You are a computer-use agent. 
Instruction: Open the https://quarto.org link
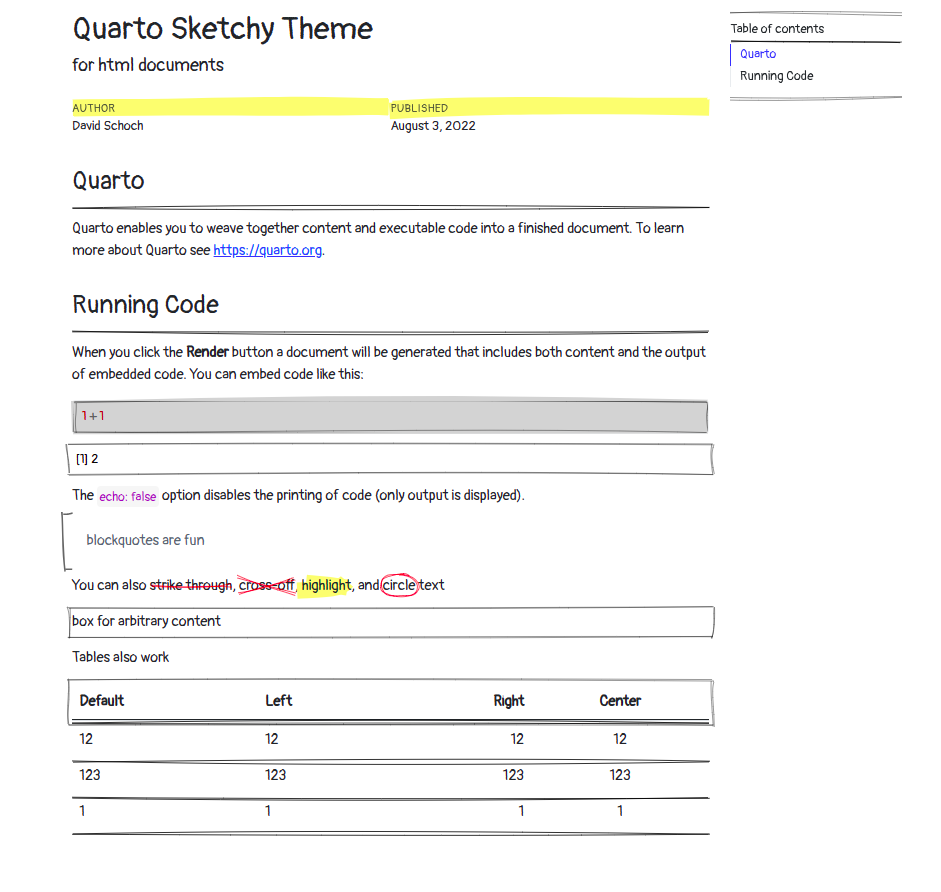[268, 250]
